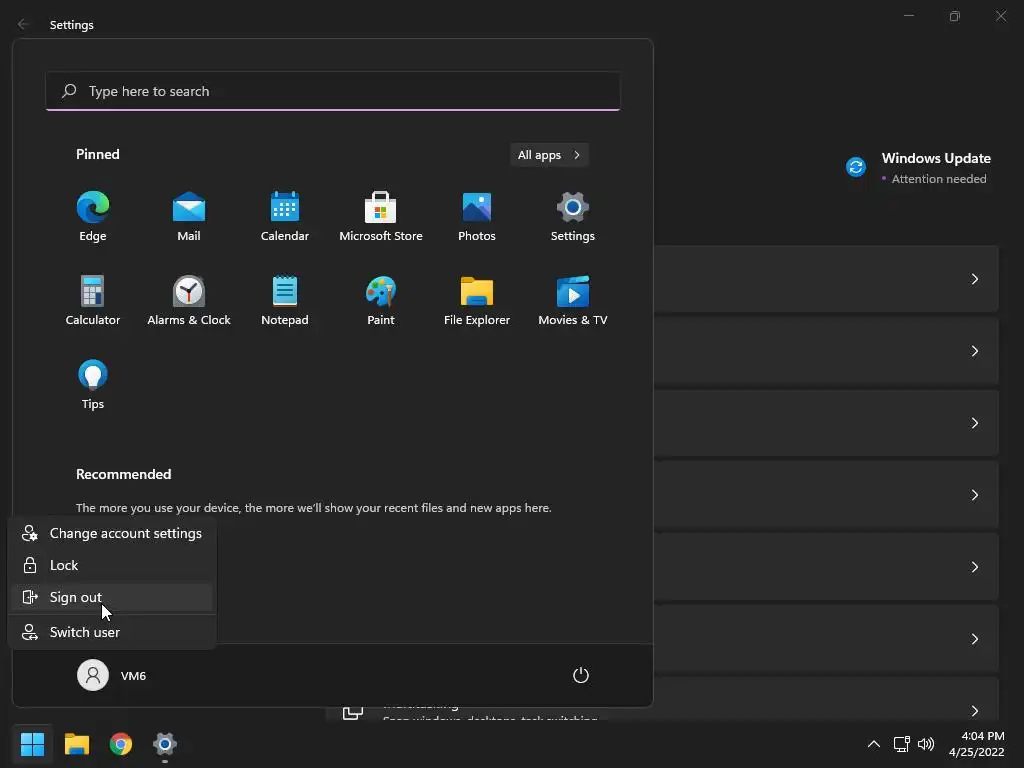
Task: Click the VM6 account name
Action: point(133,676)
